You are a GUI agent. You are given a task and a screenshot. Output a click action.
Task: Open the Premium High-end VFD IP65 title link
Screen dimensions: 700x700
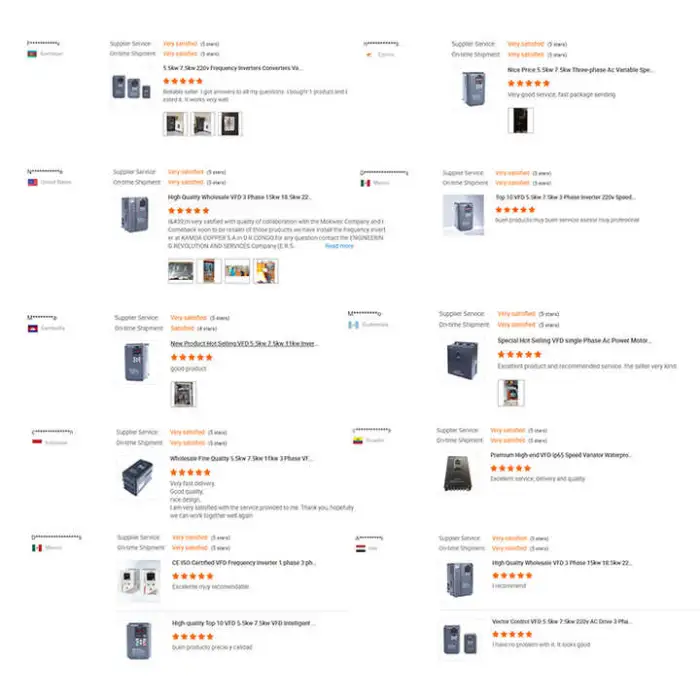[x=561, y=455]
